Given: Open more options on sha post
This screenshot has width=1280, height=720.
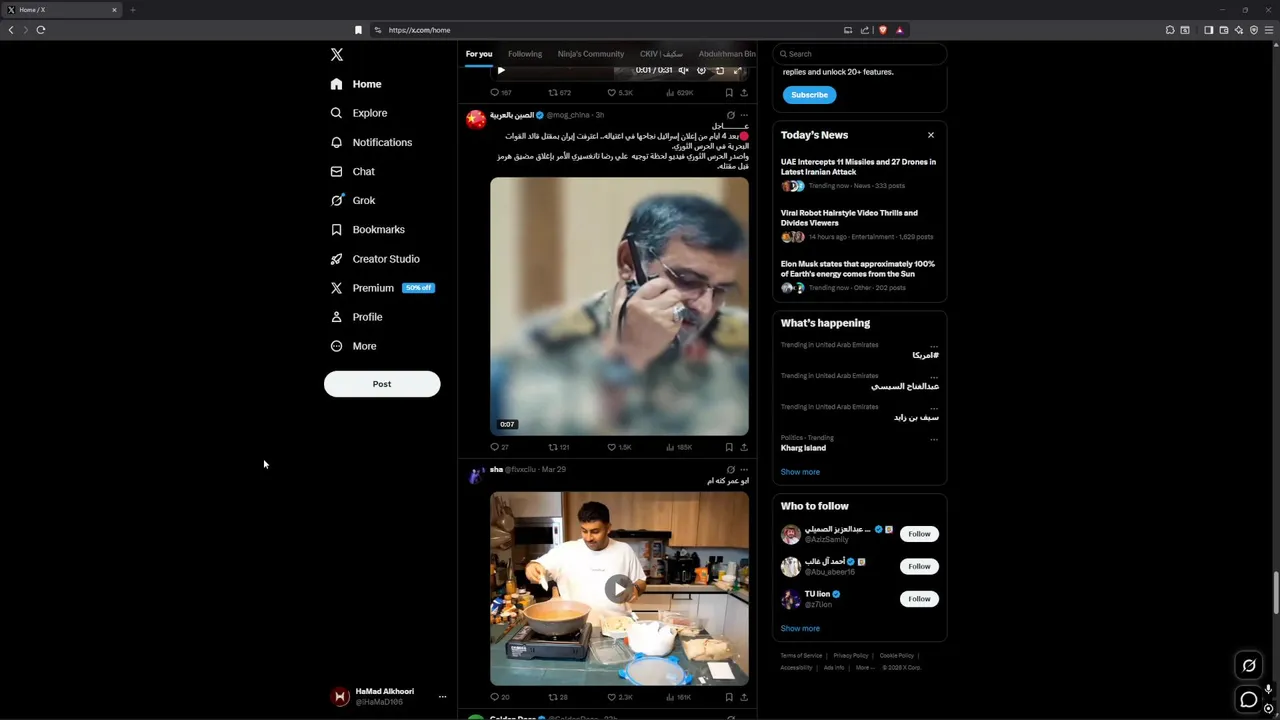Looking at the screenshot, I should tap(743, 469).
